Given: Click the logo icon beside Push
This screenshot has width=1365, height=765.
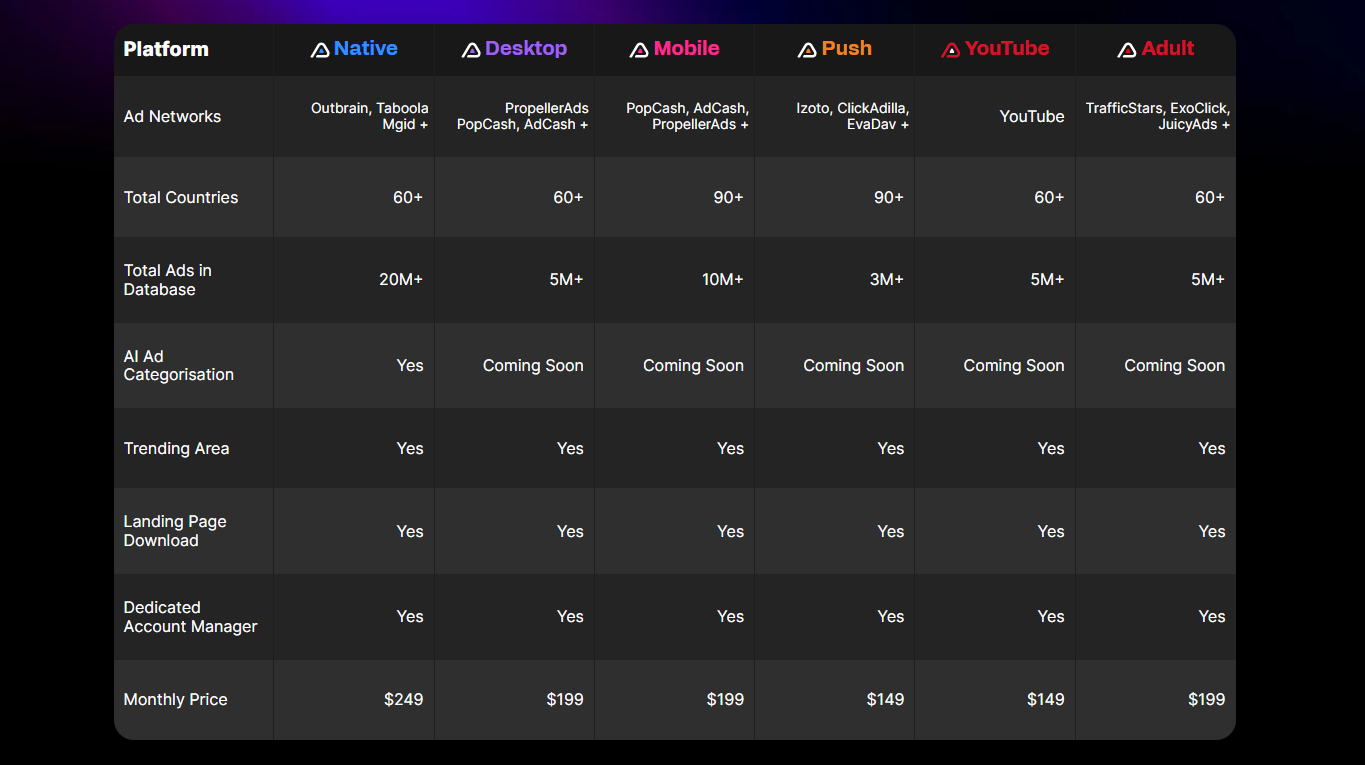Looking at the screenshot, I should (807, 50).
